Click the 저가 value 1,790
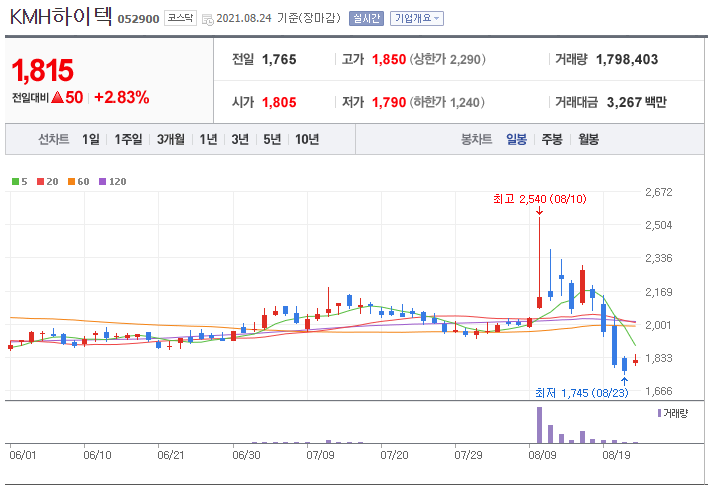 389,102
